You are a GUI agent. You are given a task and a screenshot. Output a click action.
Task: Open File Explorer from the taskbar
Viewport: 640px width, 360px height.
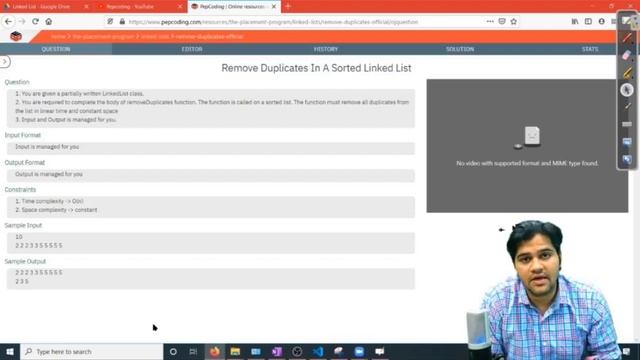click(235, 351)
